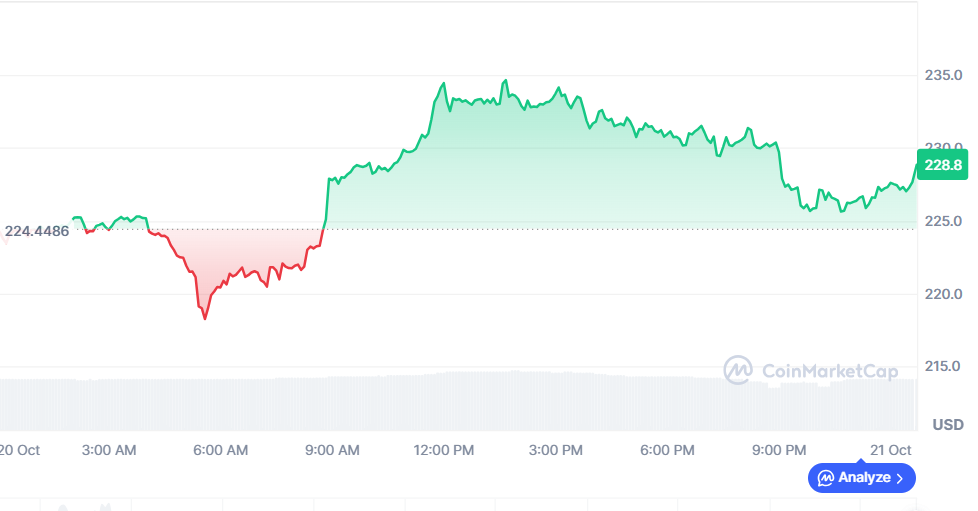
Task: Click the 21 Oct date label
Action: (892, 450)
